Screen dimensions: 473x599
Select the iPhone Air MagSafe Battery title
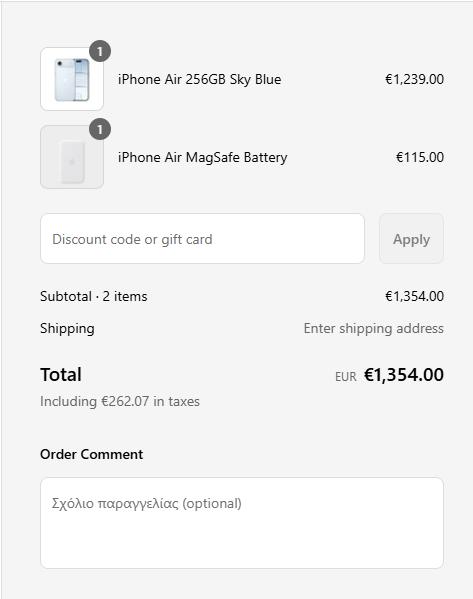coord(202,157)
